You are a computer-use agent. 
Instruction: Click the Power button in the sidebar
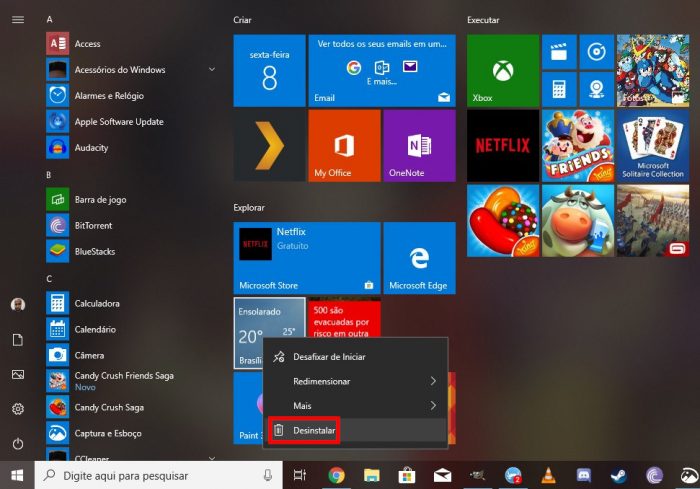coord(18,443)
